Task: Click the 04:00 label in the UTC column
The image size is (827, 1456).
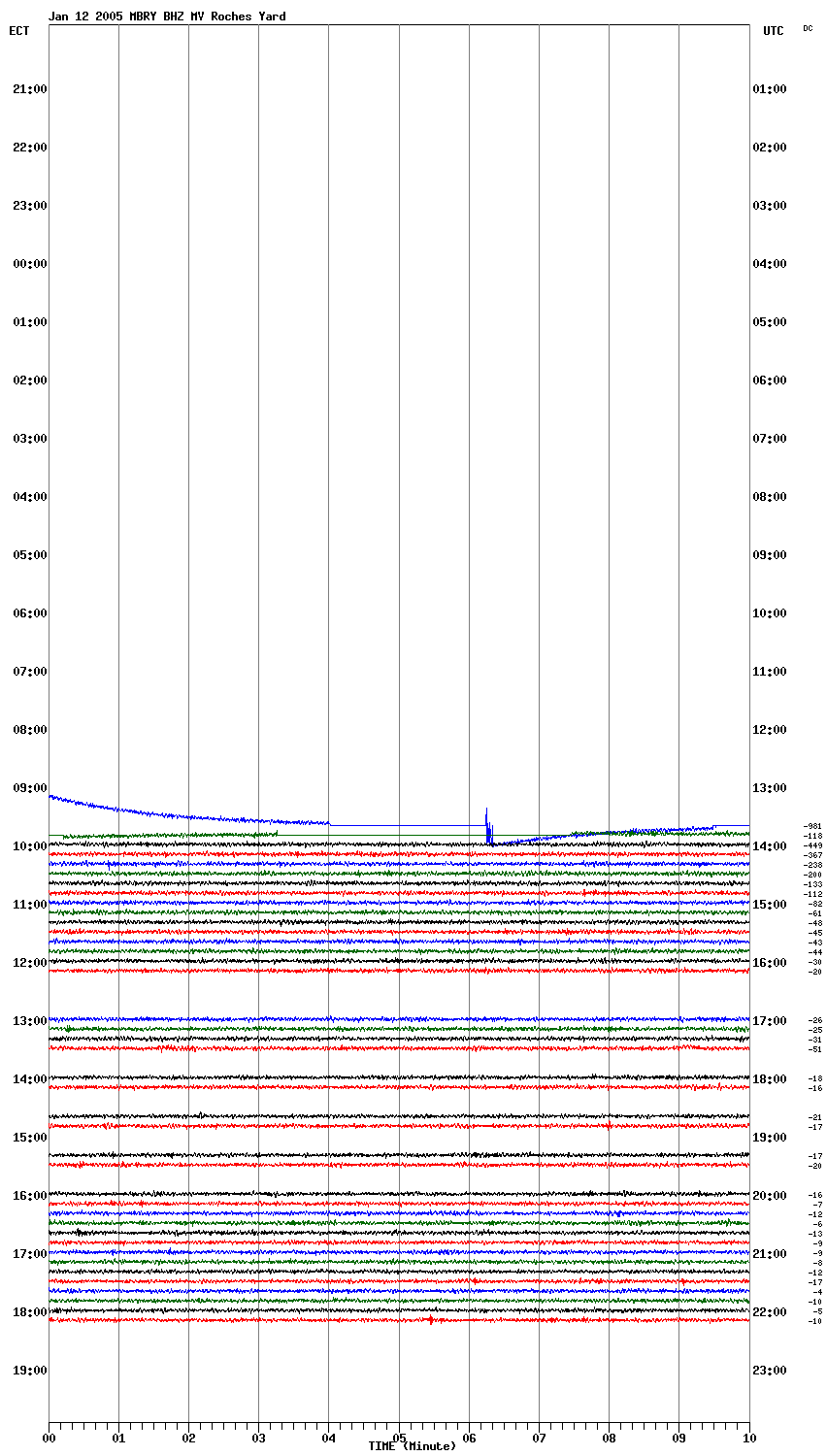Action: click(x=770, y=264)
